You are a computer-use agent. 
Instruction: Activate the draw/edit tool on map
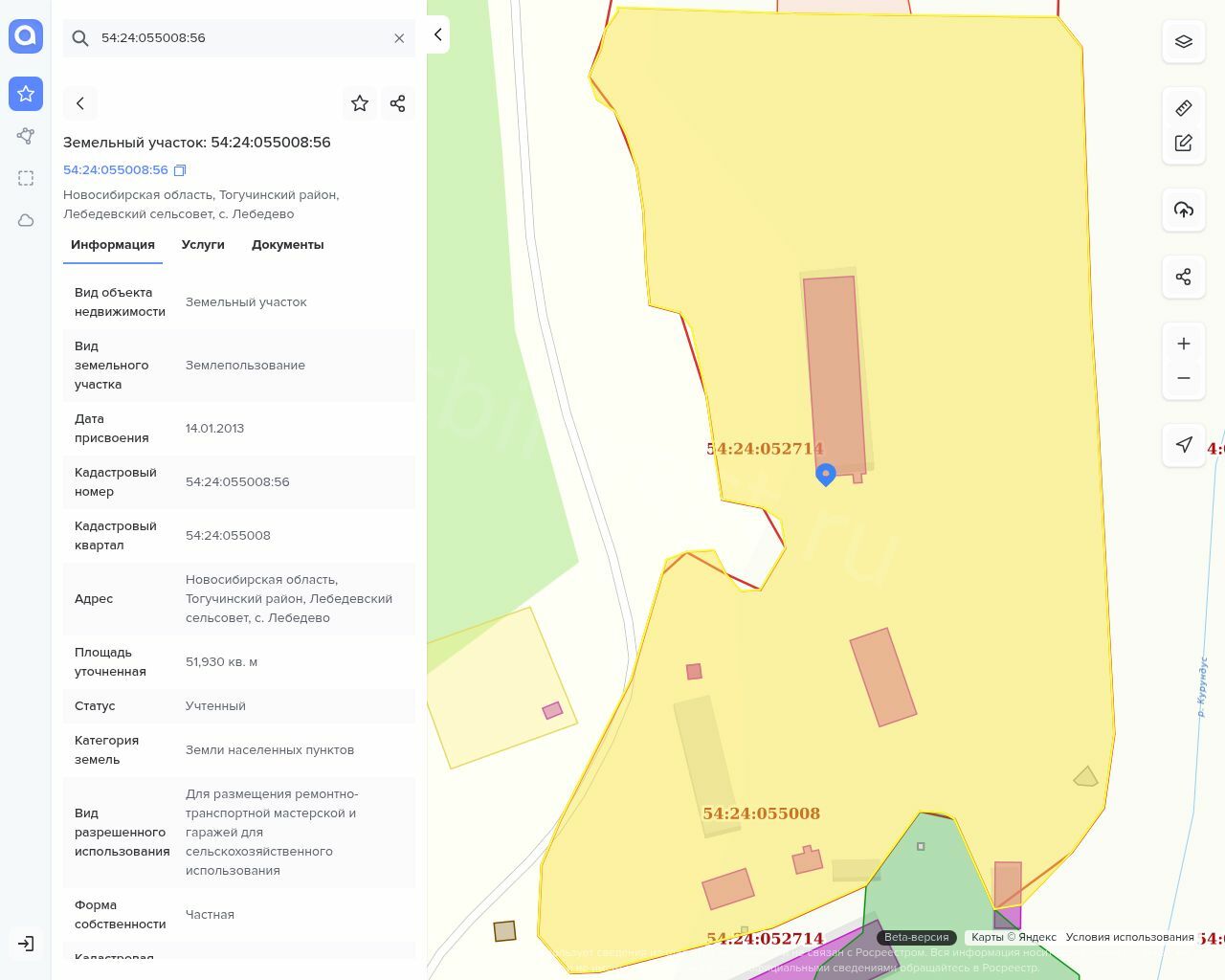[x=1184, y=143]
